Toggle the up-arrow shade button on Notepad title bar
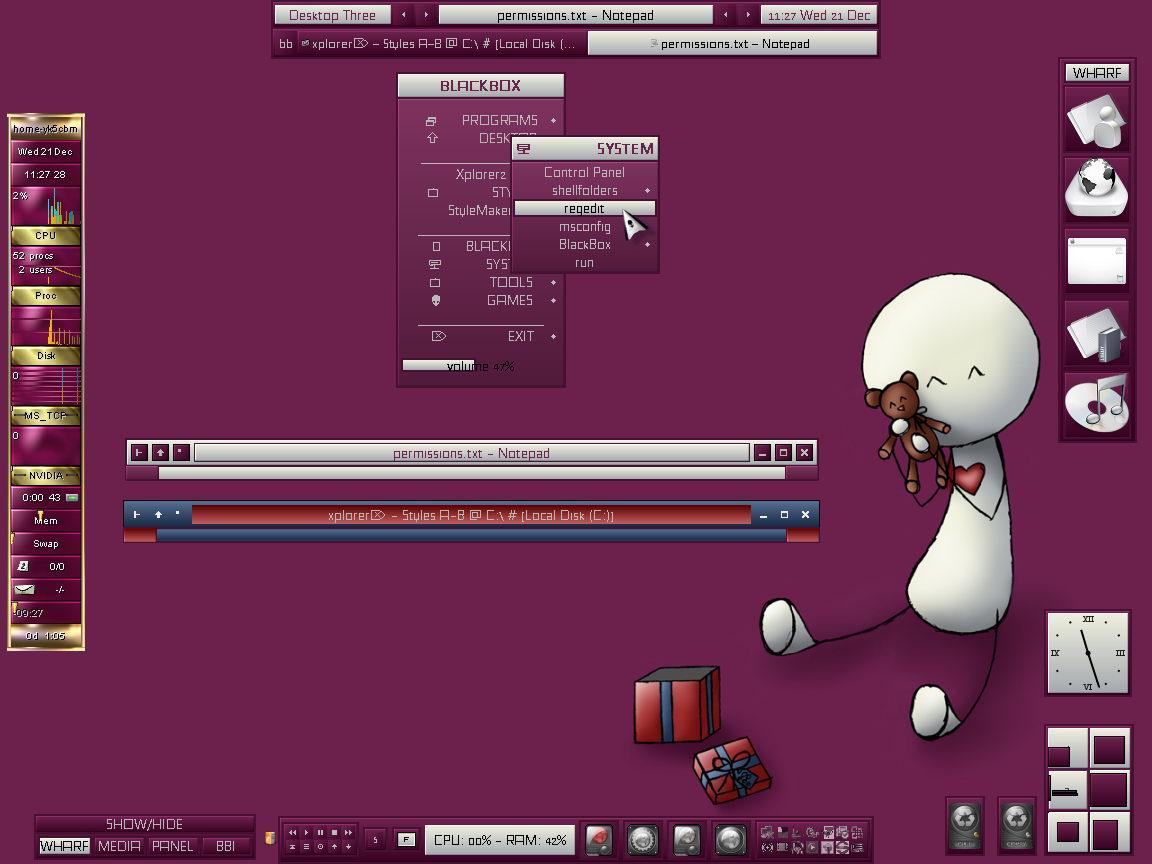This screenshot has height=864, width=1152. (160, 453)
